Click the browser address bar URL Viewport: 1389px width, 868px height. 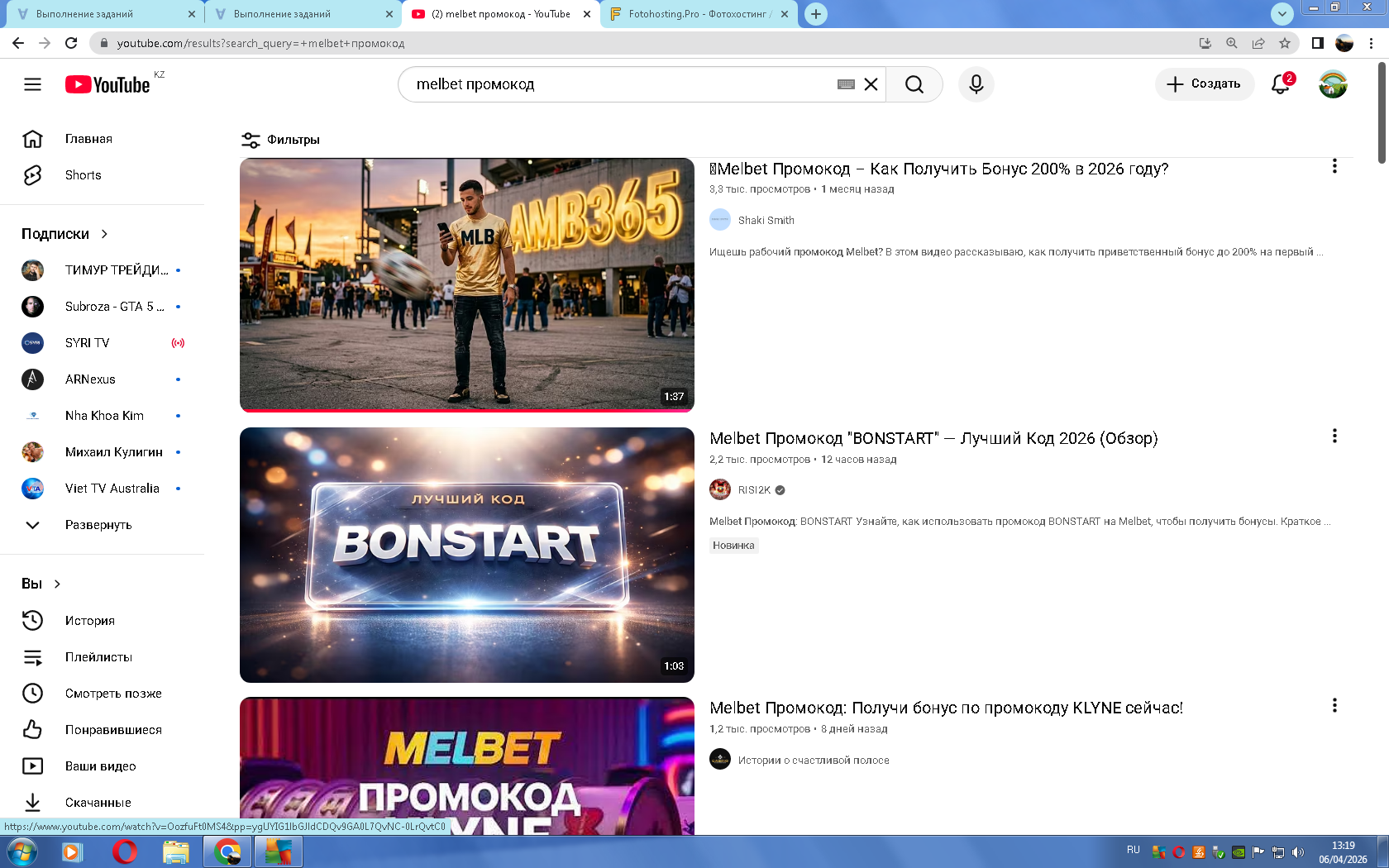click(260, 43)
